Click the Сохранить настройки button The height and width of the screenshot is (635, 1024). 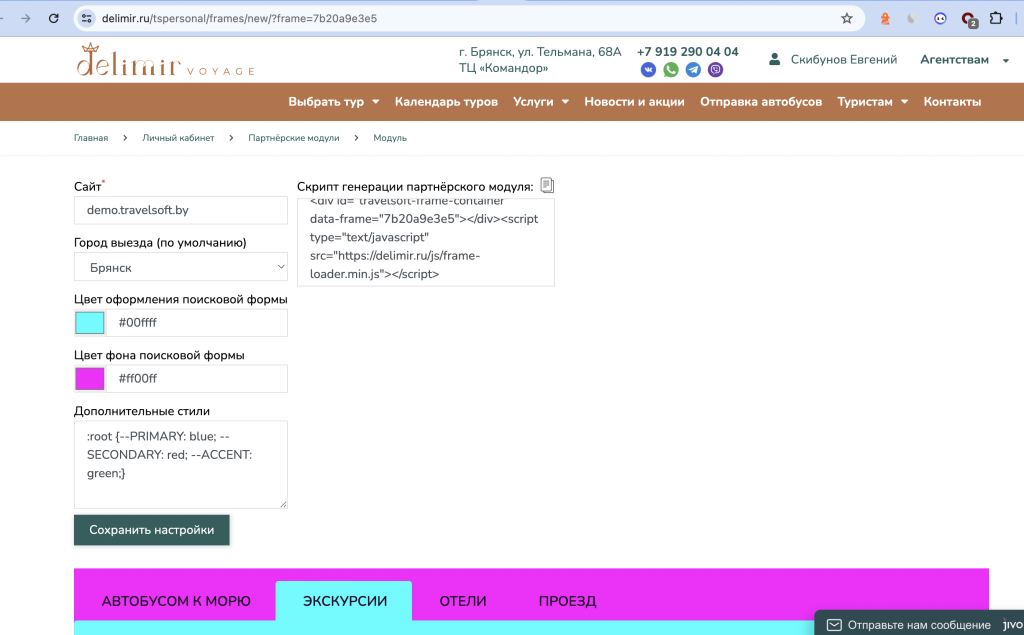(x=152, y=530)
